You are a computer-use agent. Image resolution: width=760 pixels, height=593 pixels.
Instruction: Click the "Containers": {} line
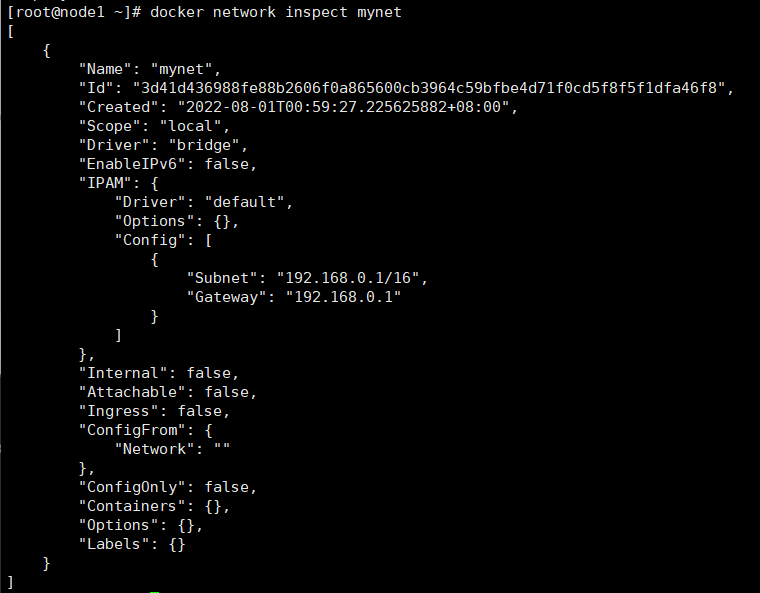pos(154,506)
